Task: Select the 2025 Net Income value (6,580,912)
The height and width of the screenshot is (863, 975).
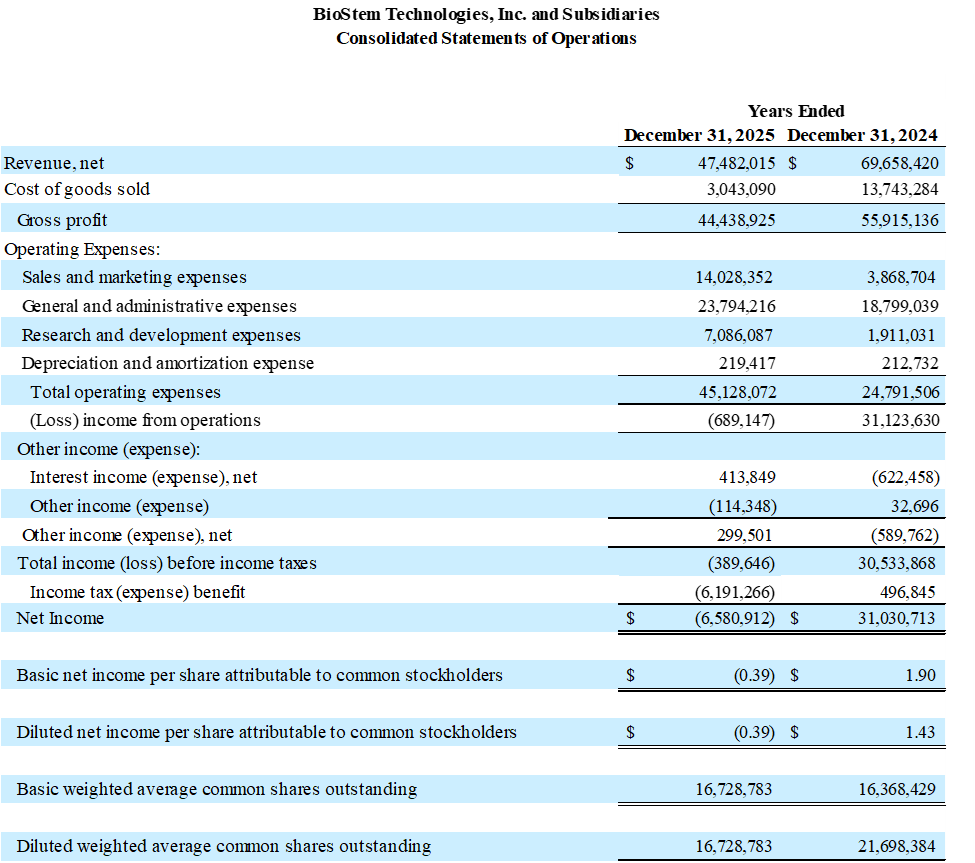Action: pyautogui.click(x=734, y=619)
